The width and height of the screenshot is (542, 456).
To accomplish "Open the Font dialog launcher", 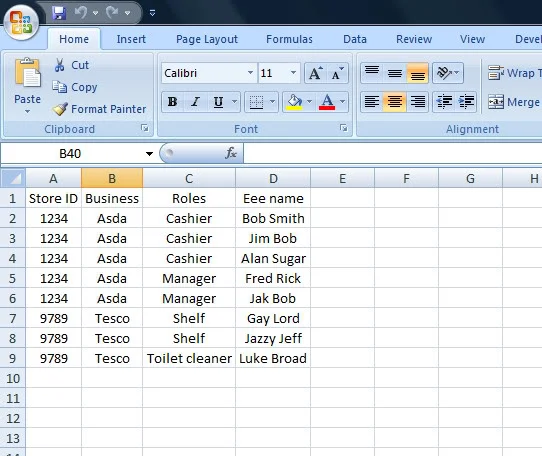I will (344, 128).
